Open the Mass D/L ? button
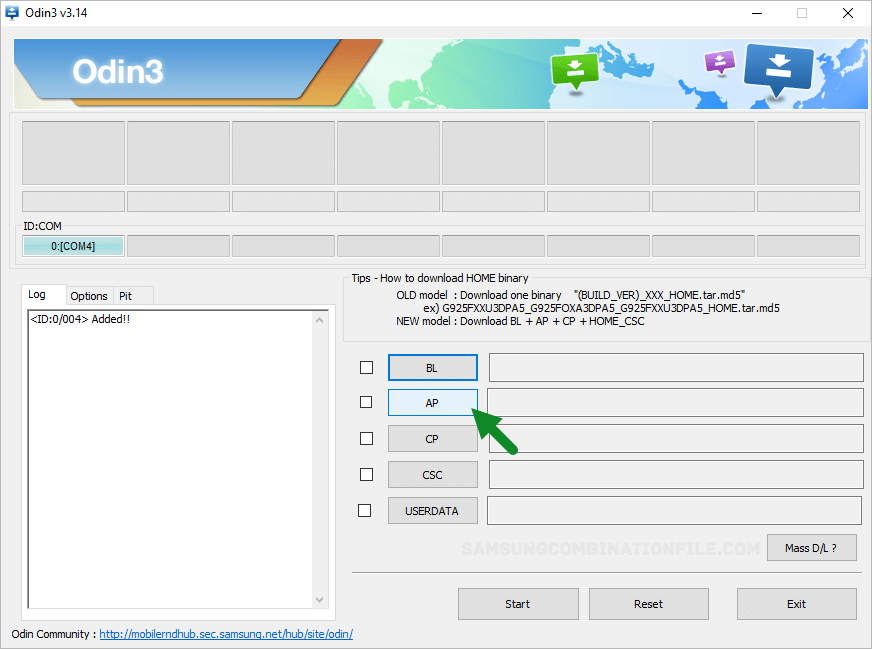872x649 pixels. click(811, 548)
